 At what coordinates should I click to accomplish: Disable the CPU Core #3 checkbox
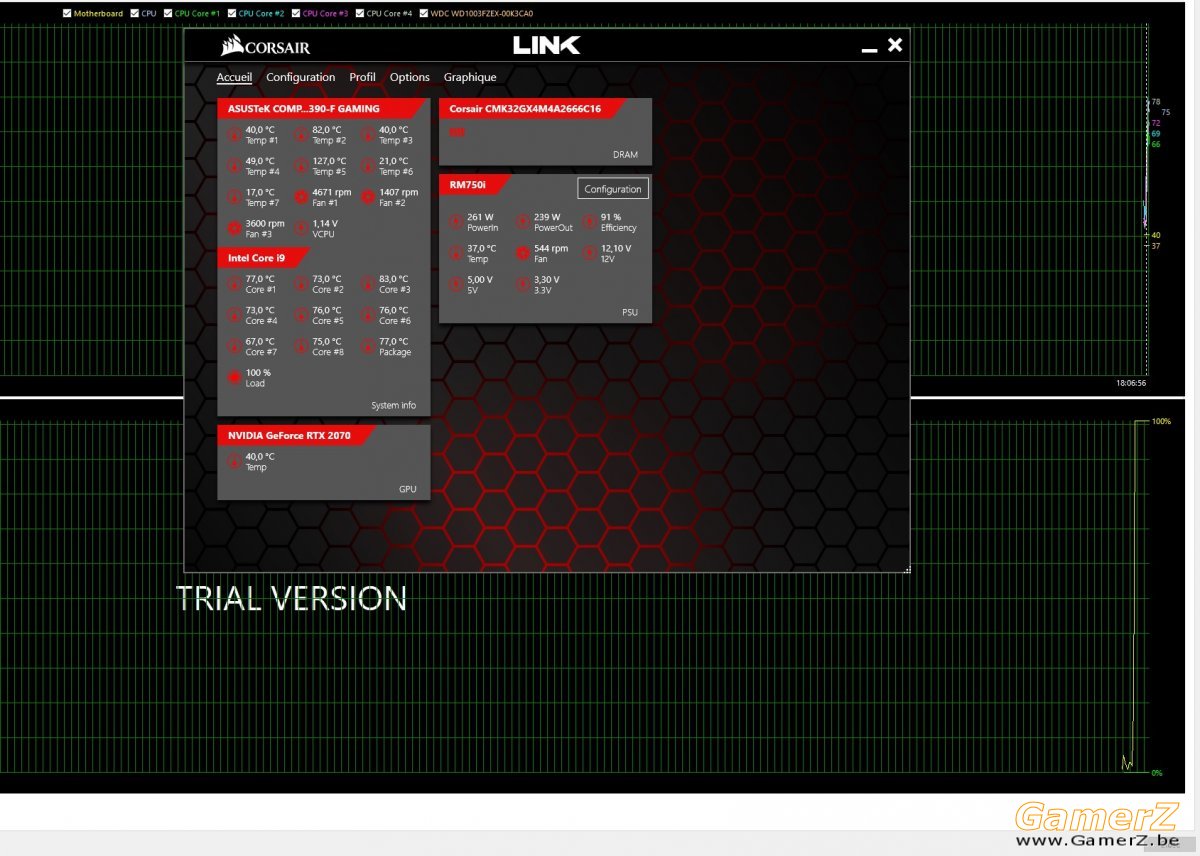coord(296,14)
